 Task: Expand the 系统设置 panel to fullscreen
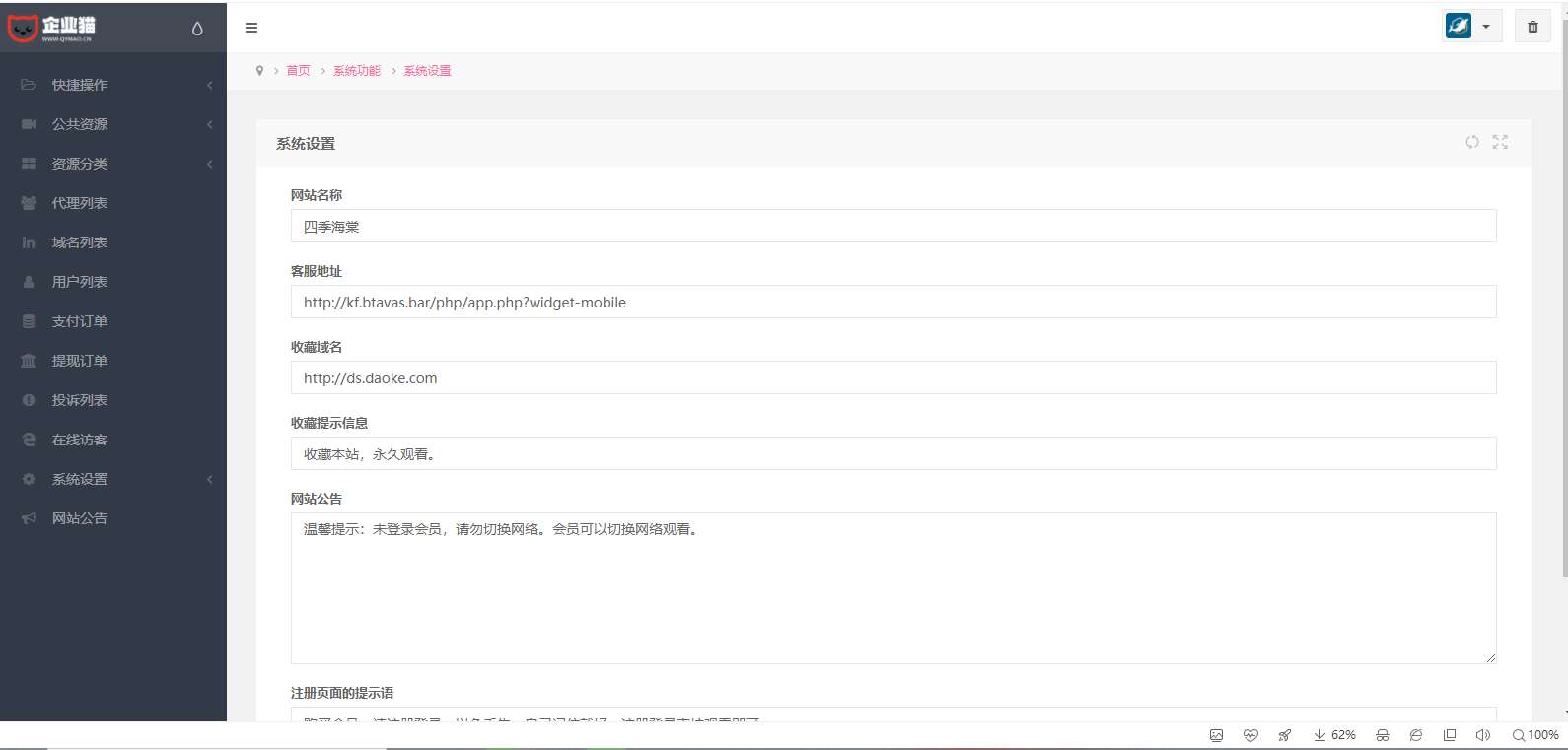1500,142
